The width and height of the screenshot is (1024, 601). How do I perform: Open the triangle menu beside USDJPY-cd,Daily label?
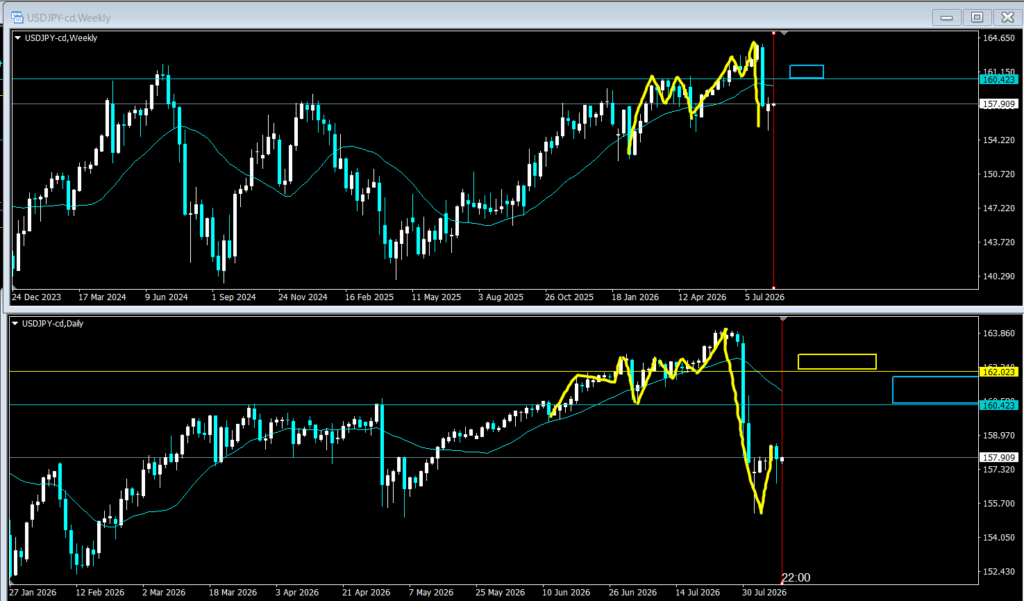pos(15,323)
